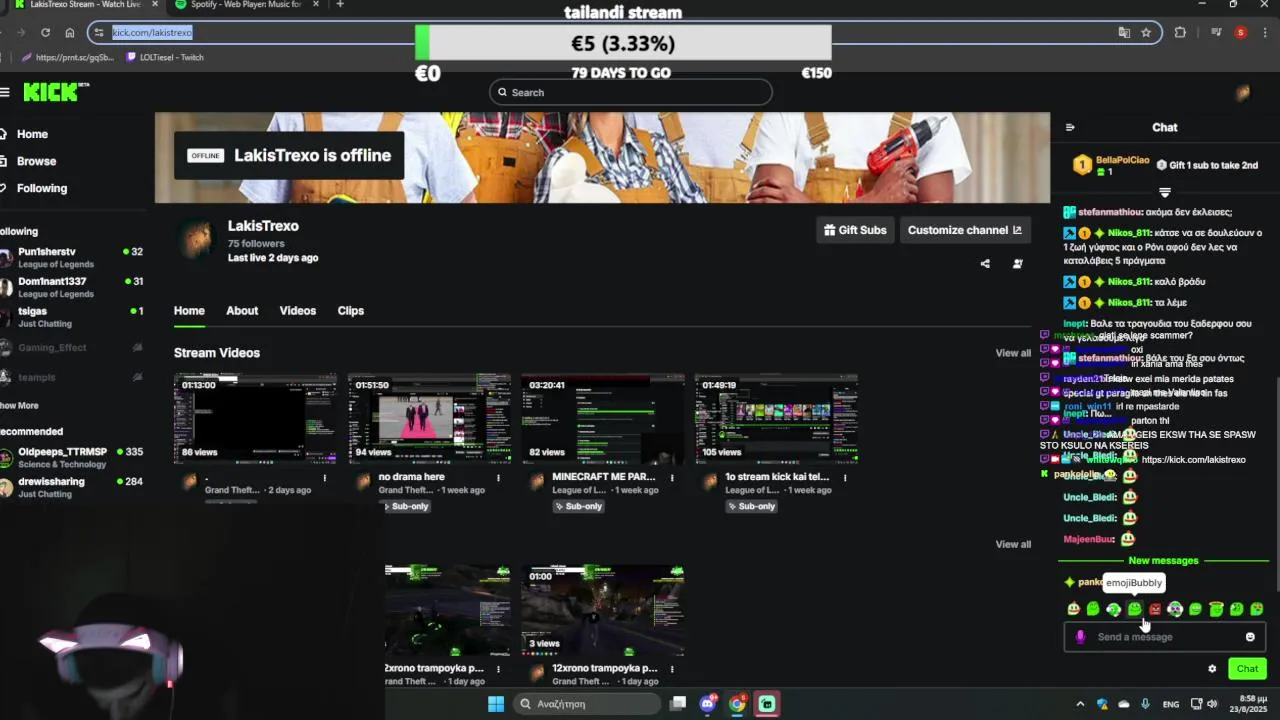Expand the Show More channels list
This screenshot has width=1280, height=720.
(x=19, y=405)
